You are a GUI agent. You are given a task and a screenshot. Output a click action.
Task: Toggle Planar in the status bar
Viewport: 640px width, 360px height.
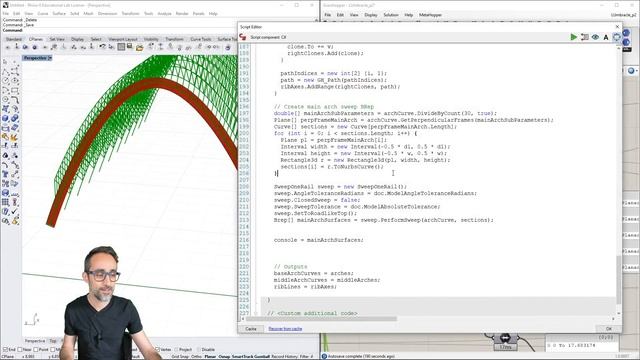tap(210, 357)
